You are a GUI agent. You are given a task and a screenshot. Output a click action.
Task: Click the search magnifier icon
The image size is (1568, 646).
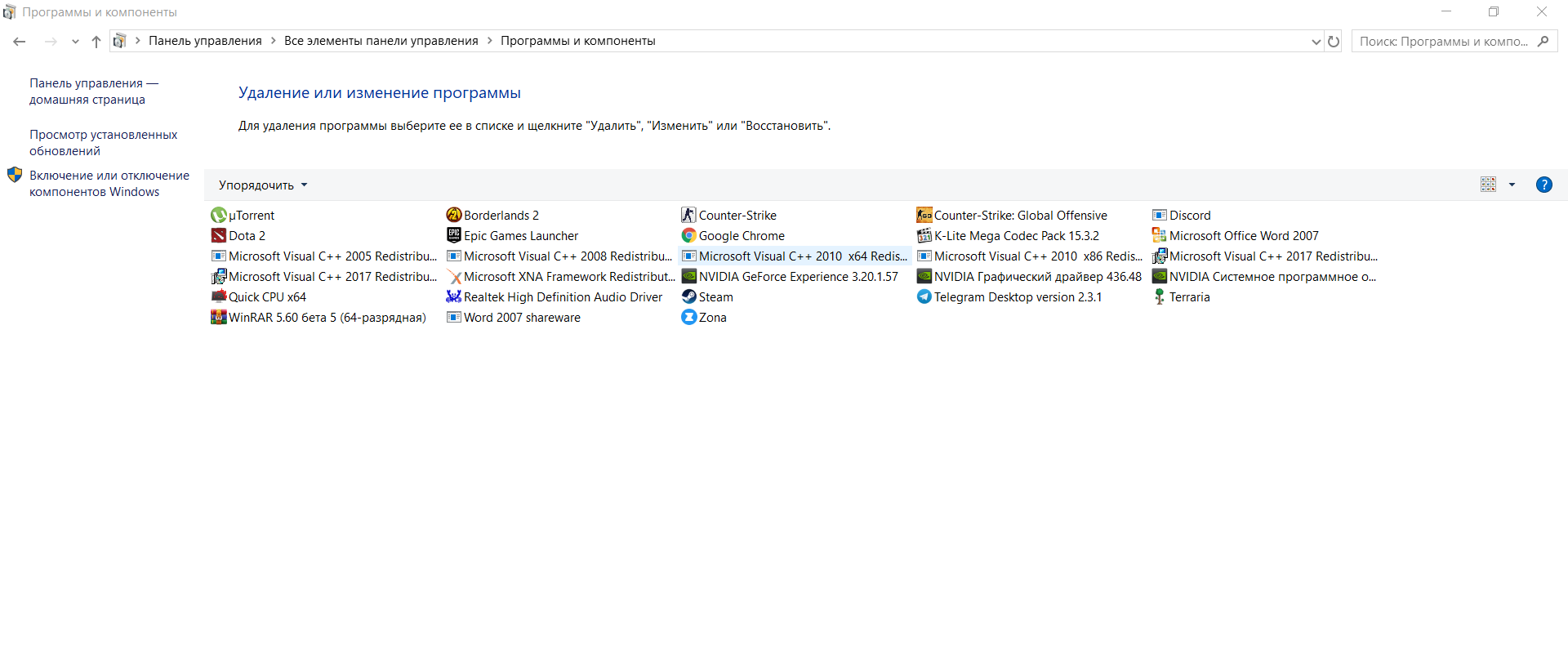click(x=1543, y=42)
